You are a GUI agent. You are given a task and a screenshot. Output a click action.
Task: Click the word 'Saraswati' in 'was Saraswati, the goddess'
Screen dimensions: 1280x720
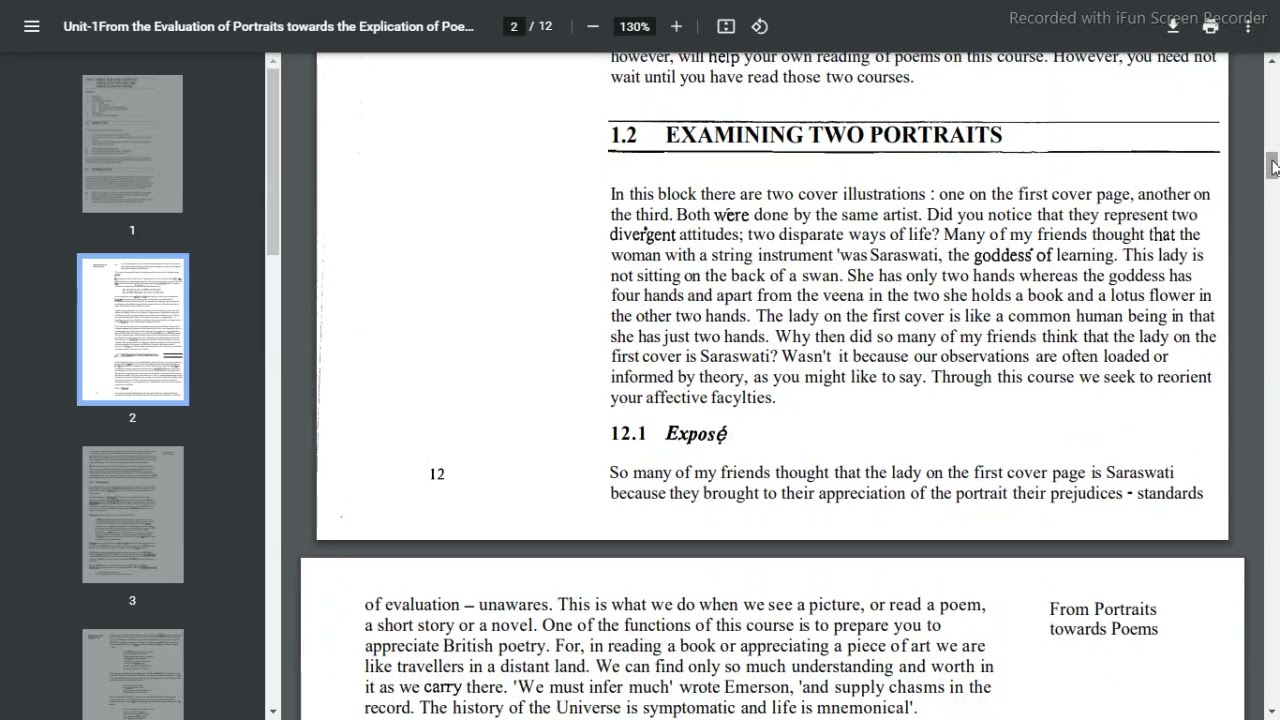pos(904,255)
